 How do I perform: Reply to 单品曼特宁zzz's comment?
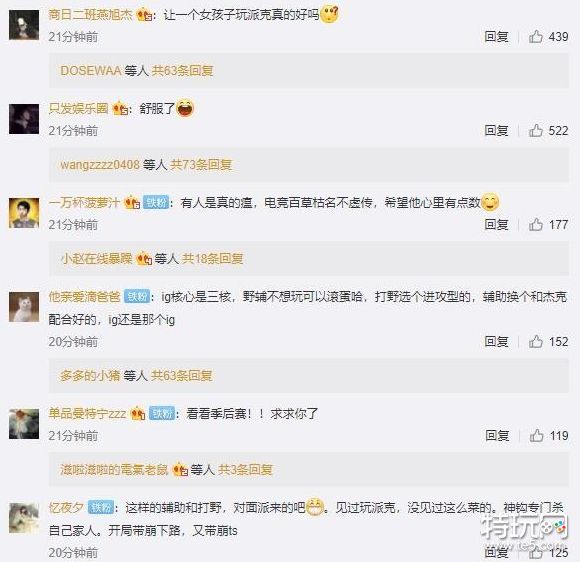497,435
